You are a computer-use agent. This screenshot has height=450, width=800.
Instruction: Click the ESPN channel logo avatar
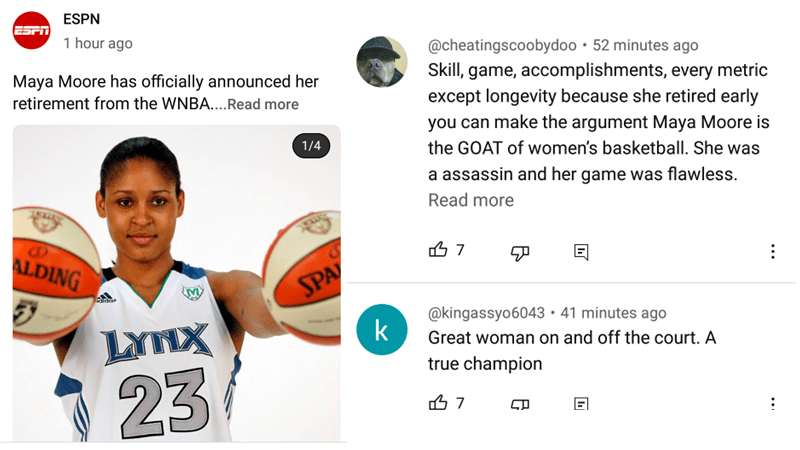coord(31,31)
